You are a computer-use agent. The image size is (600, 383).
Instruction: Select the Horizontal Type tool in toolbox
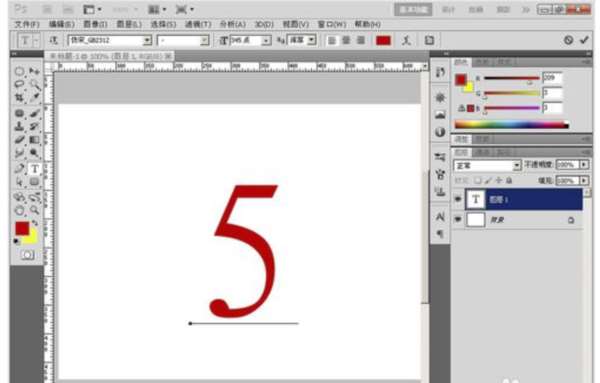coord(35,168)
